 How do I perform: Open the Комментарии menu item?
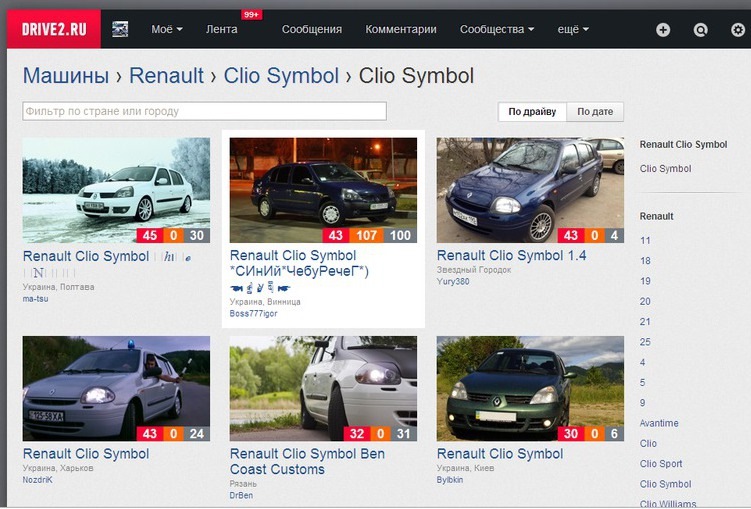pos(401,29)
